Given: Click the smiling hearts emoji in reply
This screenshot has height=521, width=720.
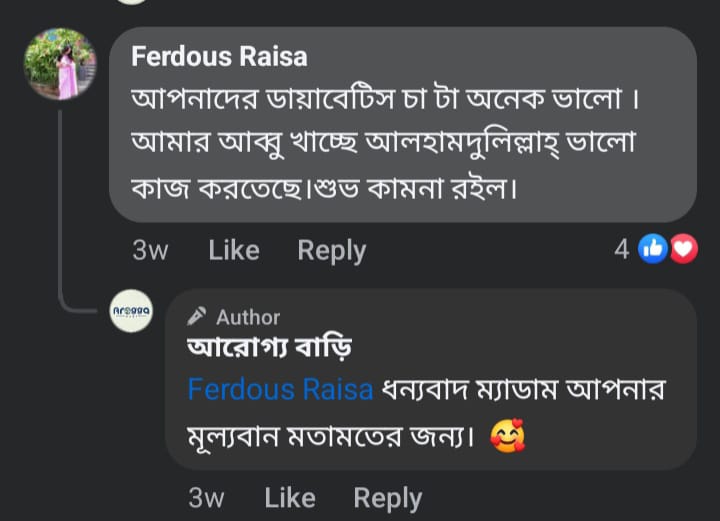Looking at the screenshot, I should point(508,438).
